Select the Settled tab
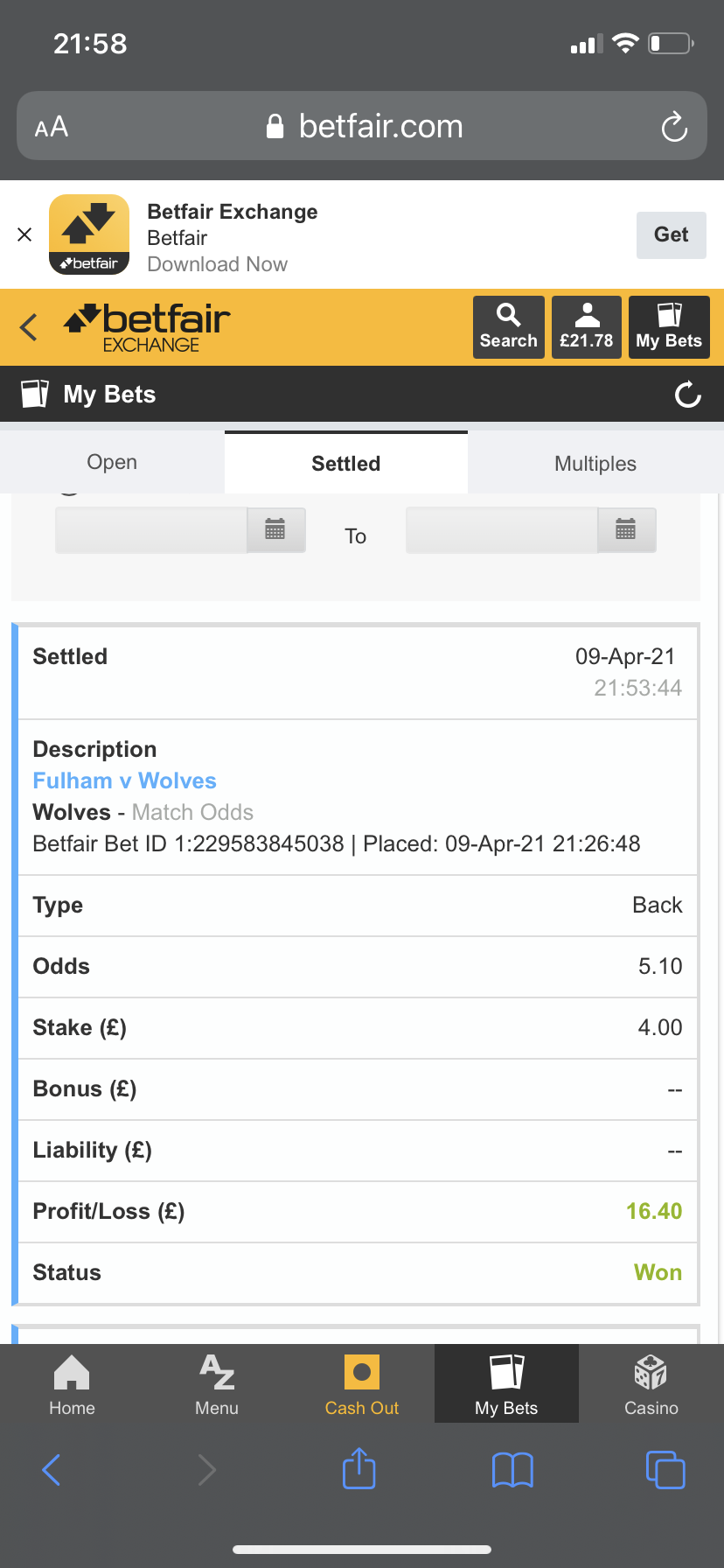This screenshot has width=724, height=1568. 346,463
